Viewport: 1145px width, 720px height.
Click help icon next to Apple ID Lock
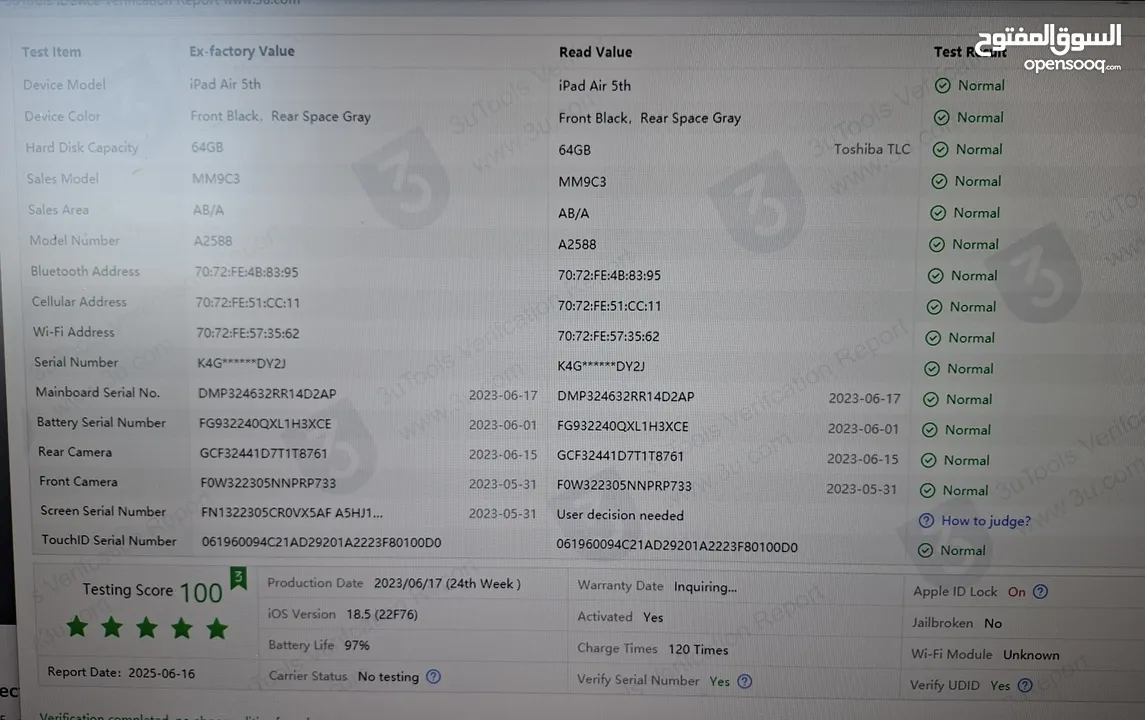pyautogui.click(x=1041, y=591)
